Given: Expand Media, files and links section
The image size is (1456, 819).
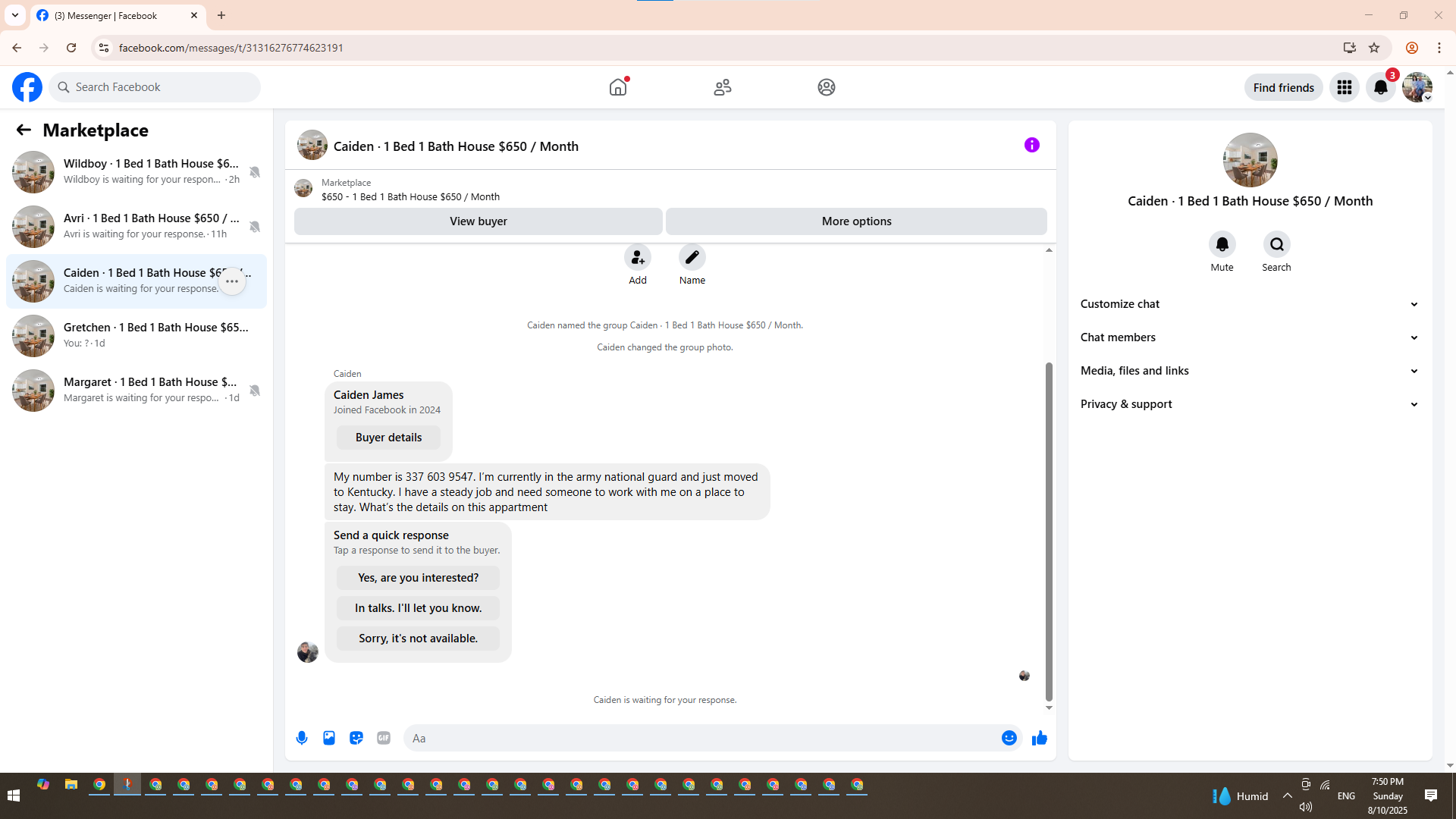Looking at the screenshot, I should [x=1250, y=371].
